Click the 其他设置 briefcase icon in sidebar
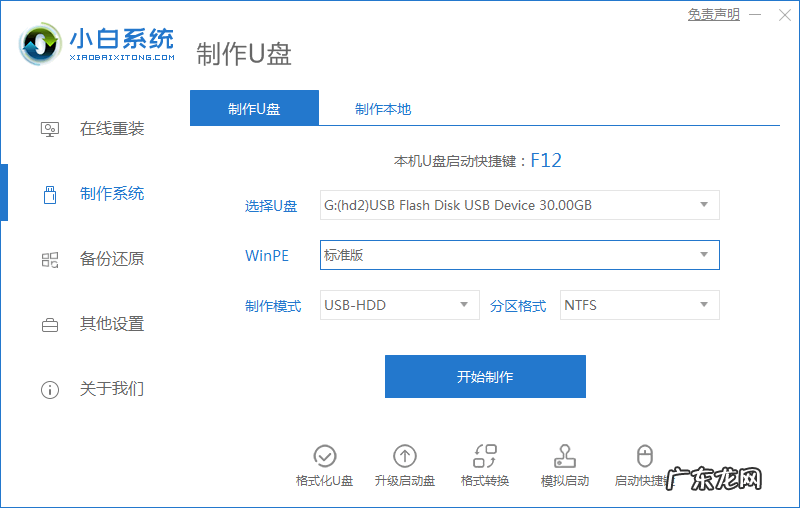 [x=50, y=324]
